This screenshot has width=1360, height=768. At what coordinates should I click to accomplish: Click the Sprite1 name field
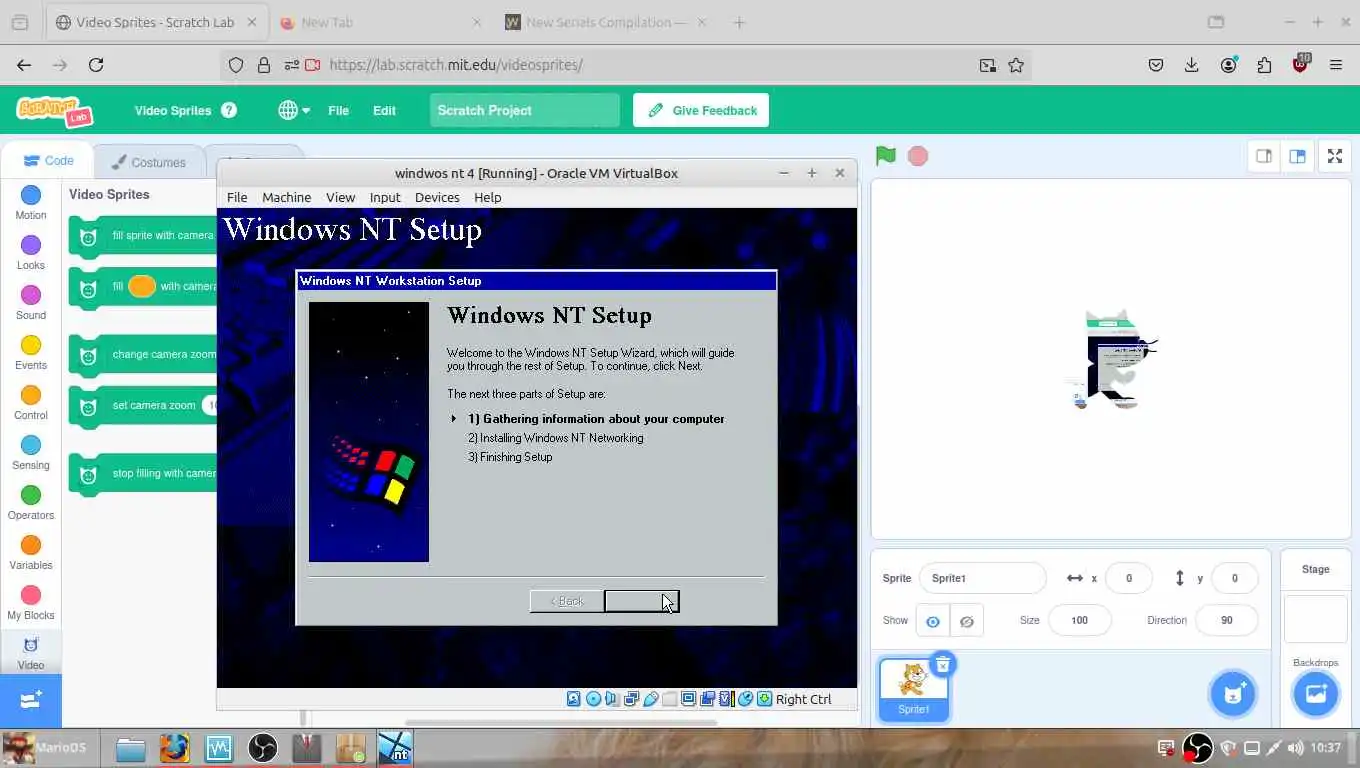coord(982,578)
